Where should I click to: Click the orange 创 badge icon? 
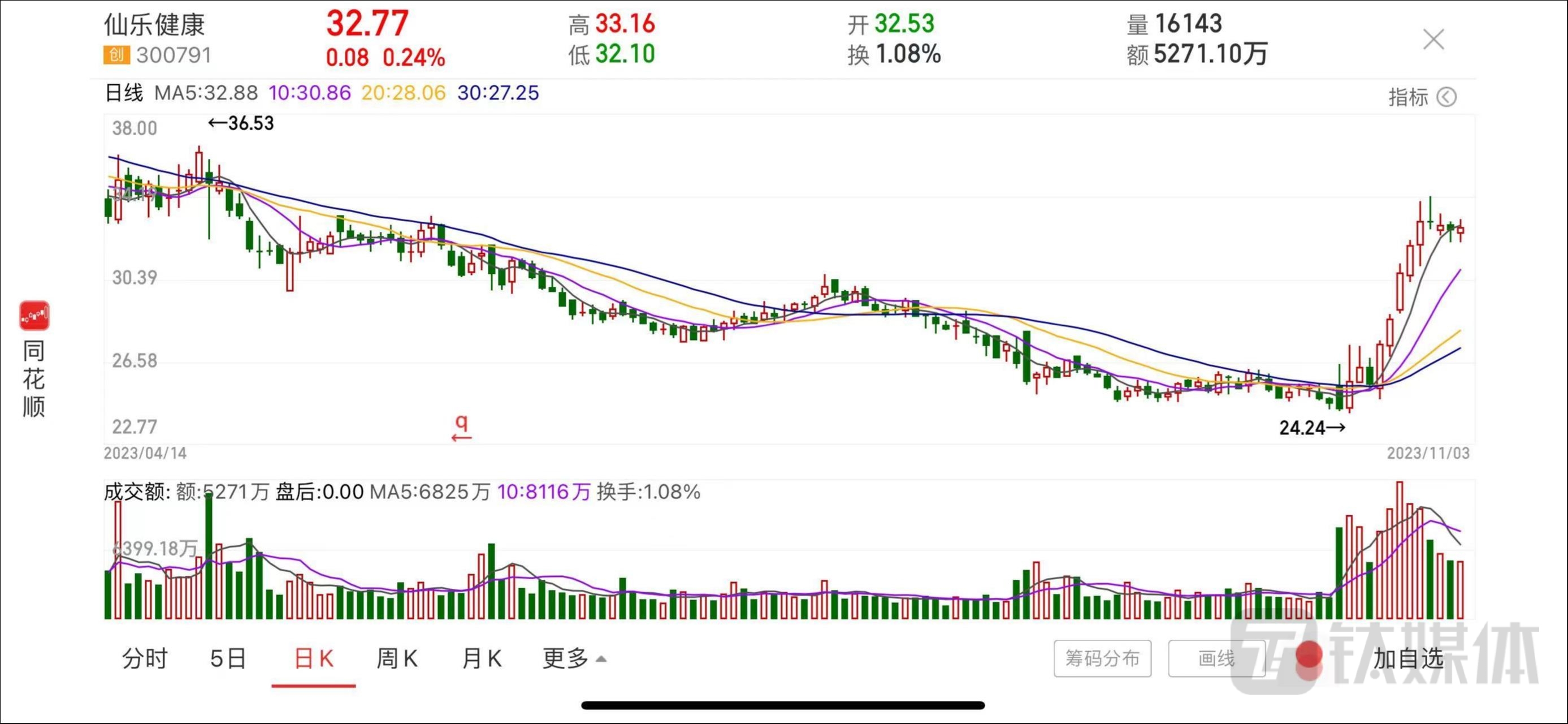pos(116,55)
